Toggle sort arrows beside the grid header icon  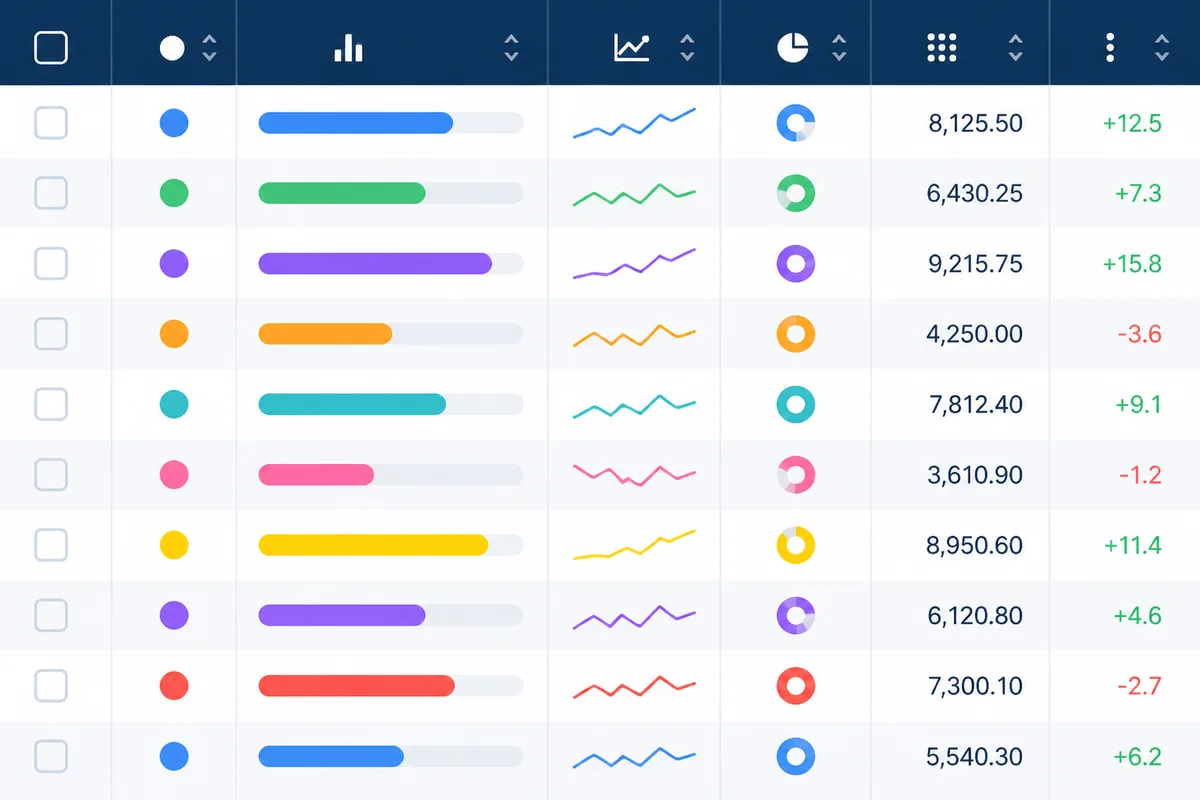pyautogui.click(x=1016, y=48)
